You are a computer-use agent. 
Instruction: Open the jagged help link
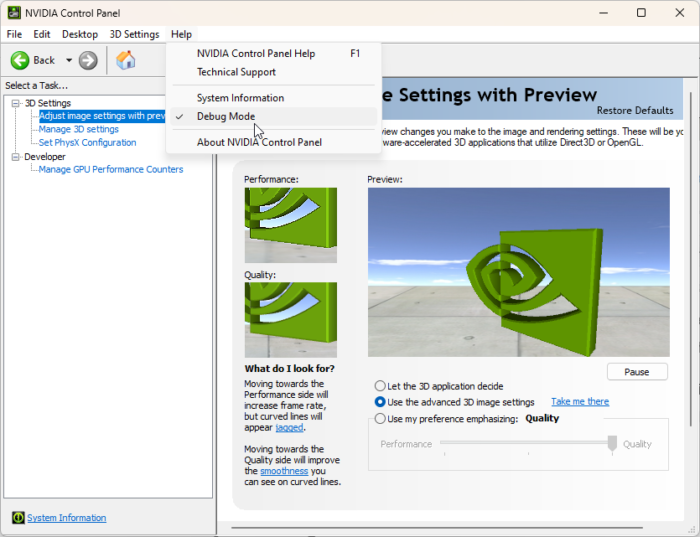289,428
